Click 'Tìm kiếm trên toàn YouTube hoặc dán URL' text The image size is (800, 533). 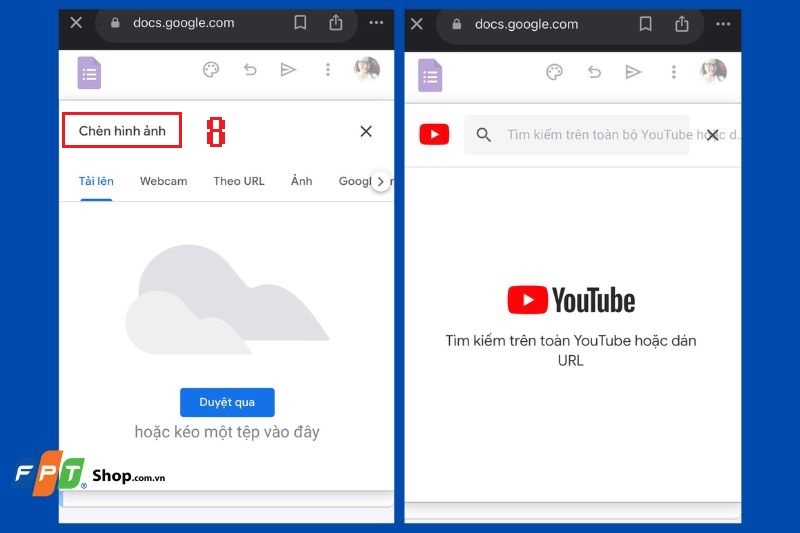tap(571, 350)
